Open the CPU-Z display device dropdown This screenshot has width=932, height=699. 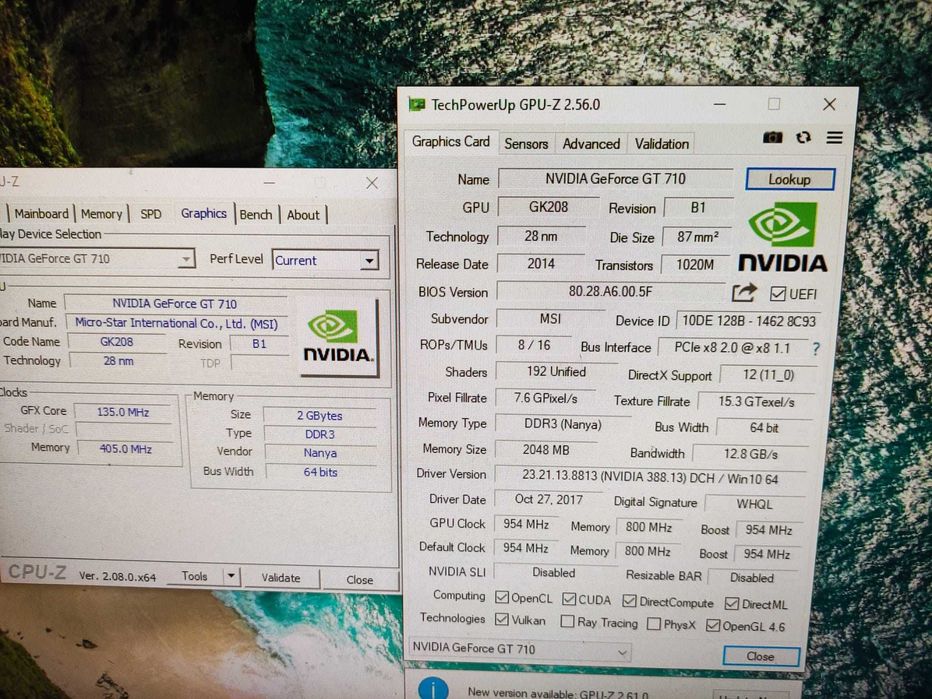(x=97, y=259)
